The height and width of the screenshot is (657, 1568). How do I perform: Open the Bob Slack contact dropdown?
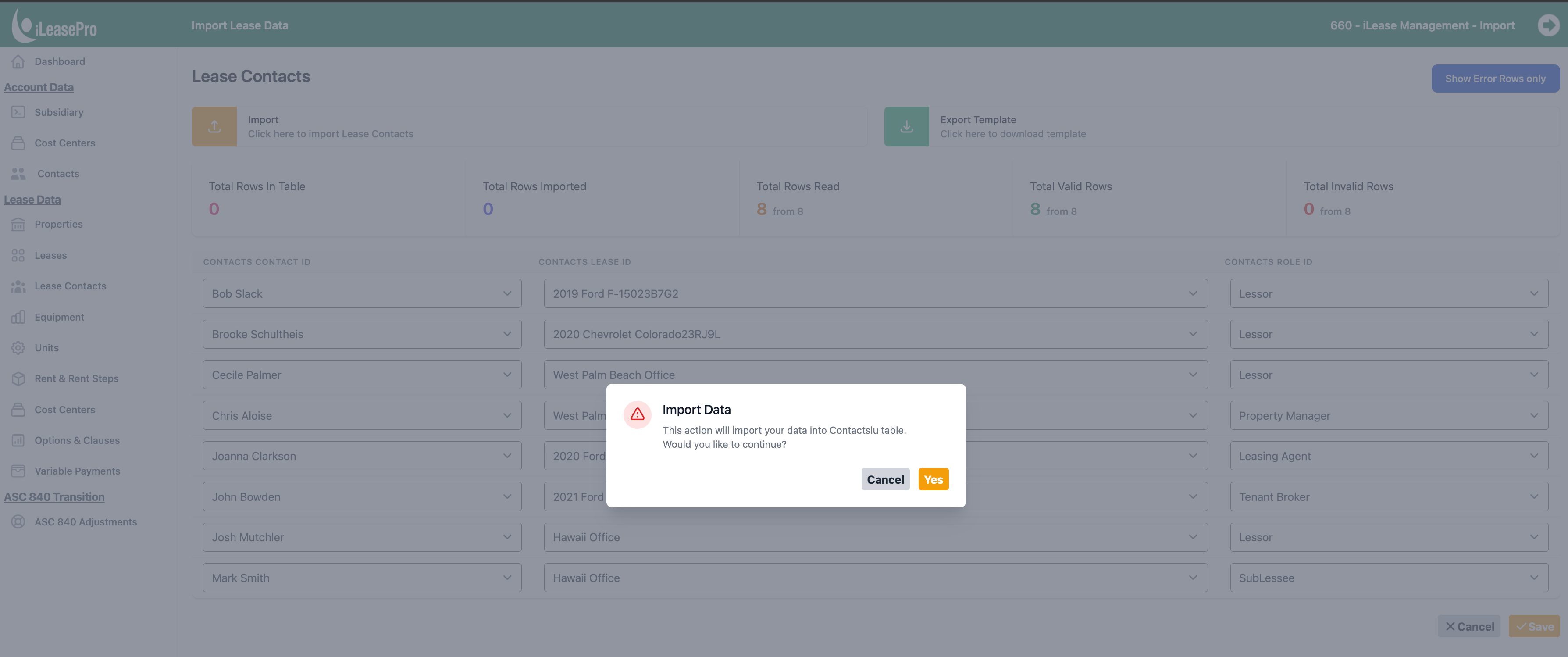pyautogui.click(x=362, y=293)
